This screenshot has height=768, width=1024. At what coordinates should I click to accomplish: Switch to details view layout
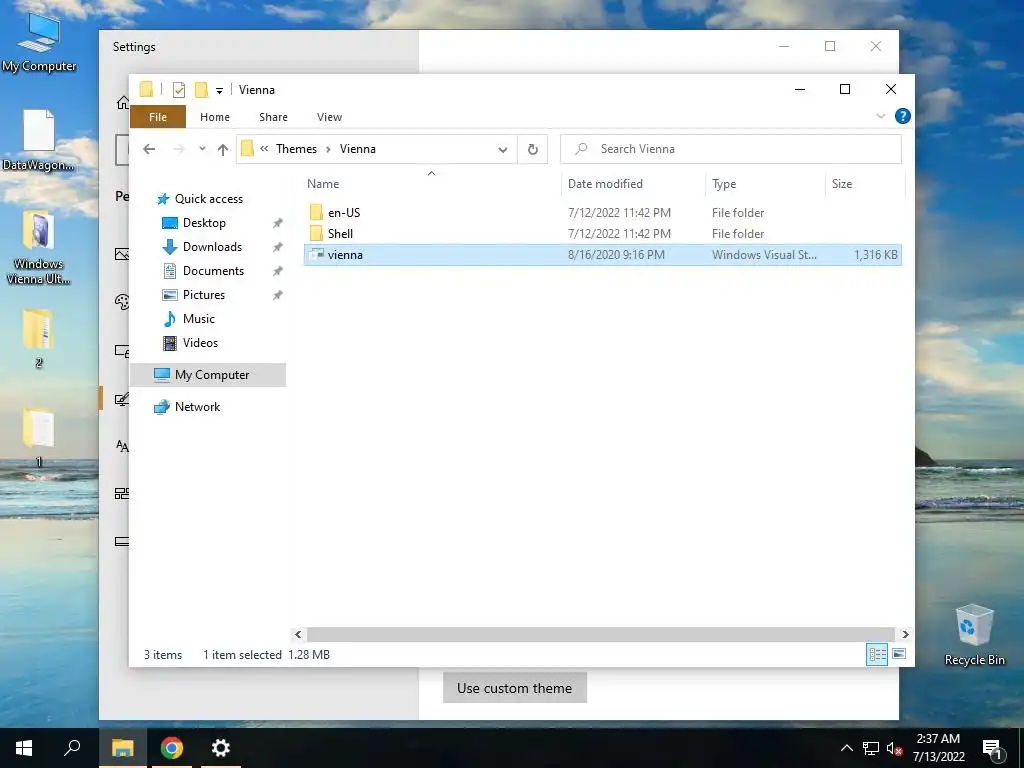pyautogui.click(x=877, y=654)
